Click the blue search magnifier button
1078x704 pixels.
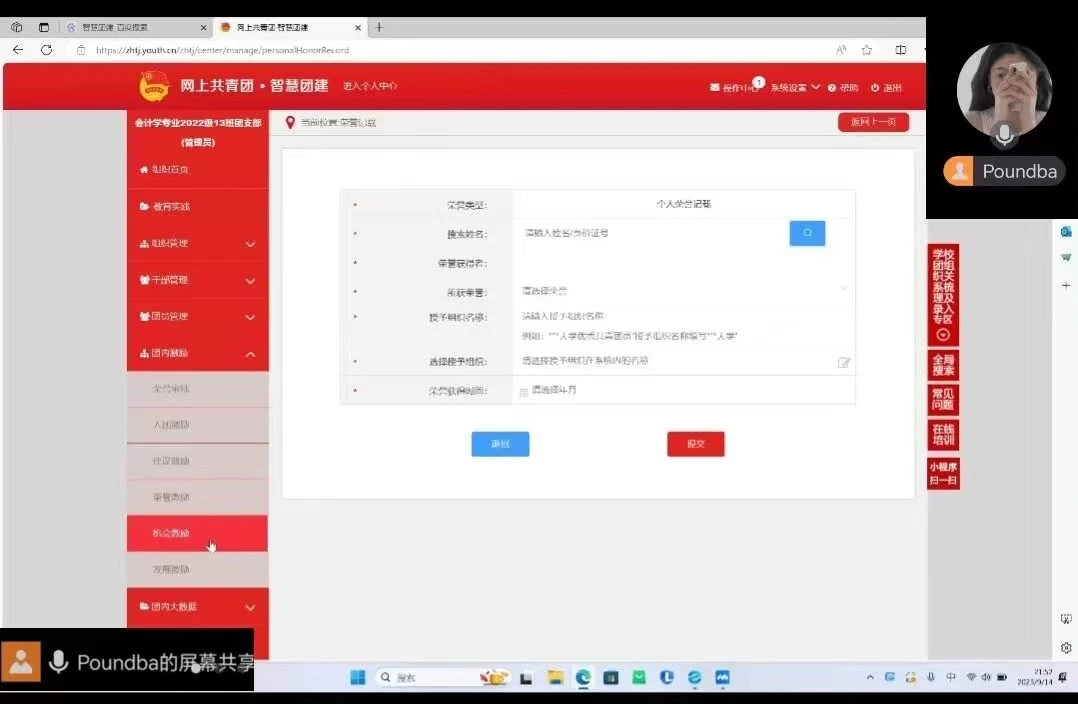(807, 233)
